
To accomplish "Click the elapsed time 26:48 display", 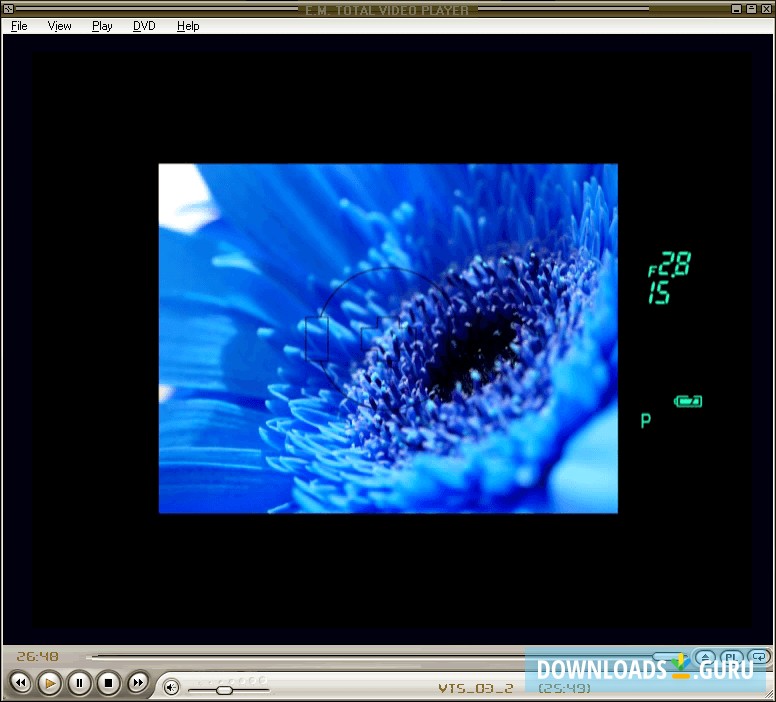I will 38,656.
